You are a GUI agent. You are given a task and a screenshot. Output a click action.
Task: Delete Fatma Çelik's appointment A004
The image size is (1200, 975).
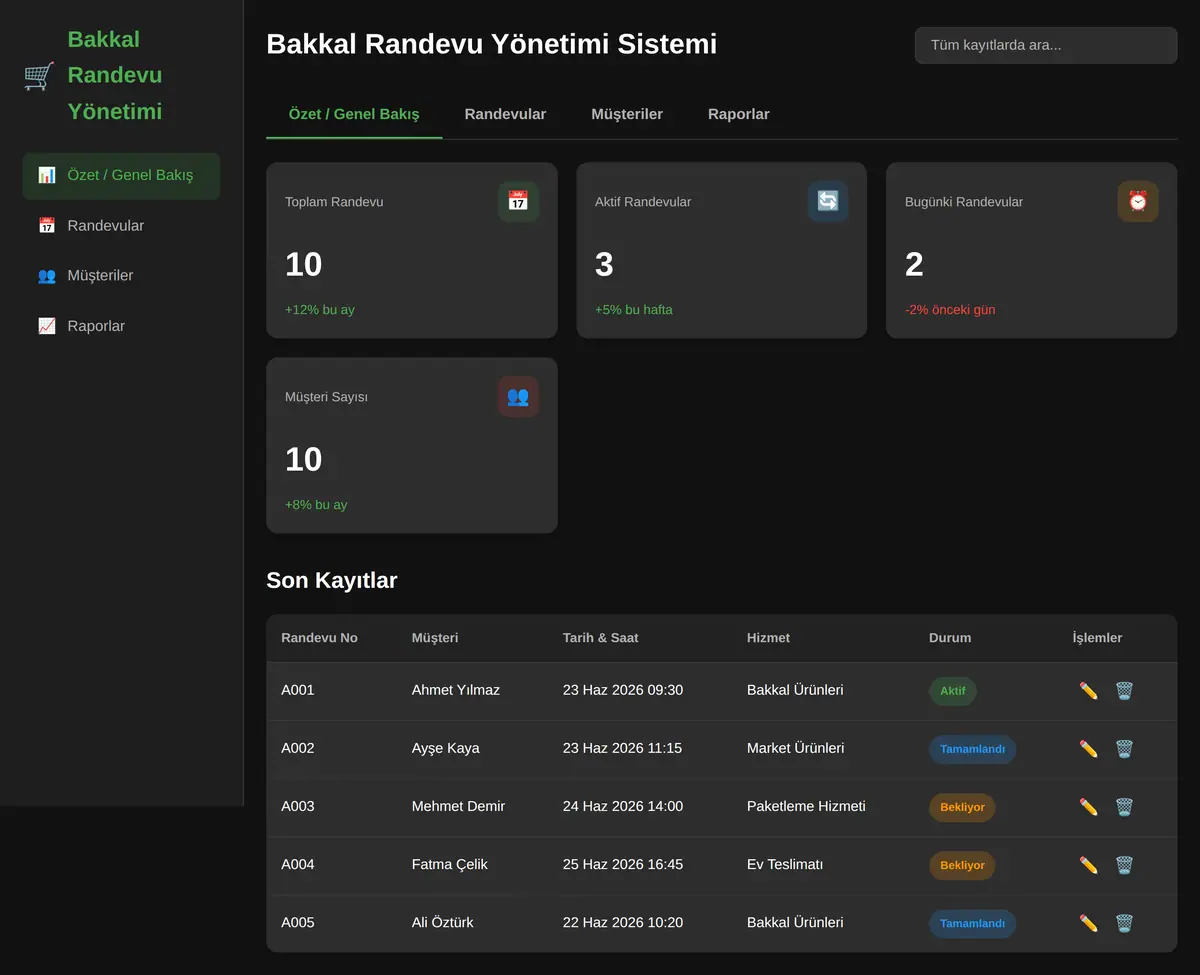pos(1124,865)
